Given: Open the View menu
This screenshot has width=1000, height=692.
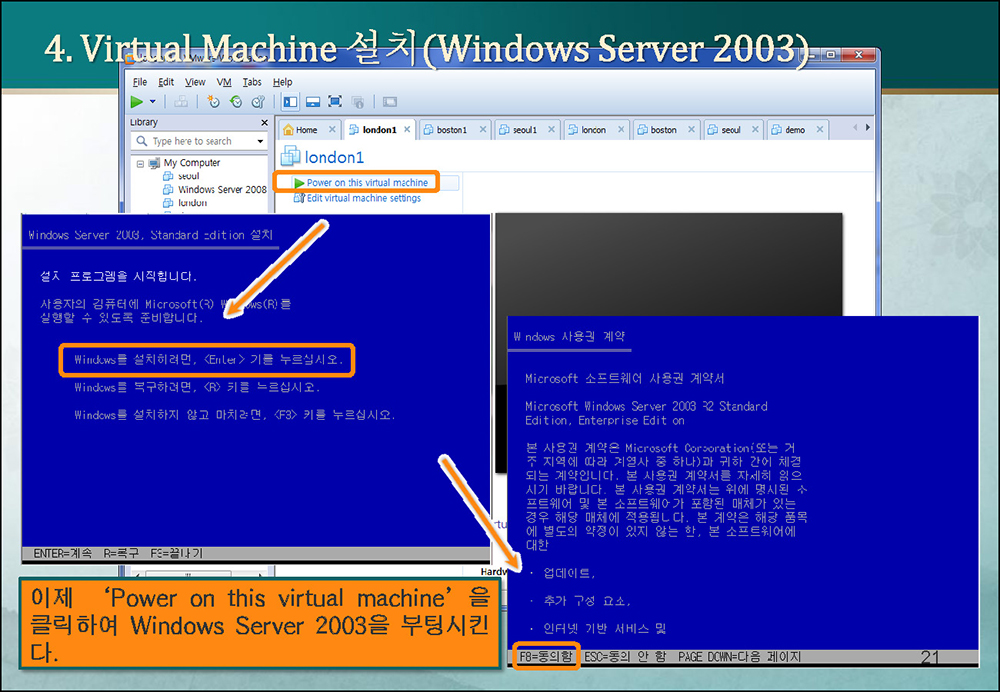Looking at the screenshot, I should tap(195, 82).
